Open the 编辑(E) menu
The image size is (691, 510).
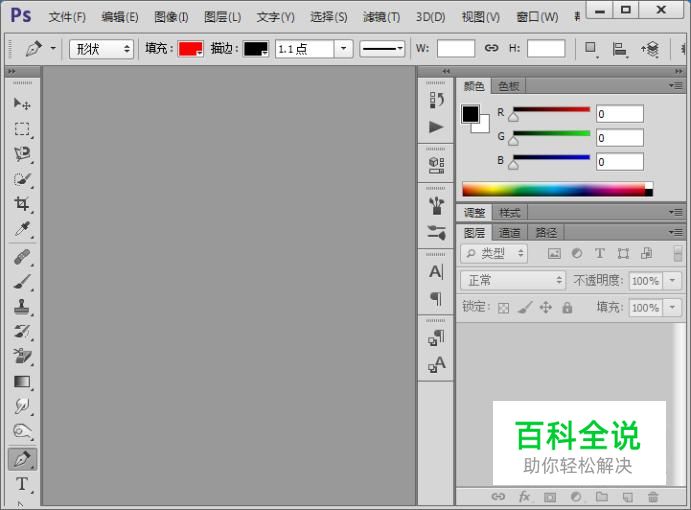pyautogui.click(x=120, y=17)
